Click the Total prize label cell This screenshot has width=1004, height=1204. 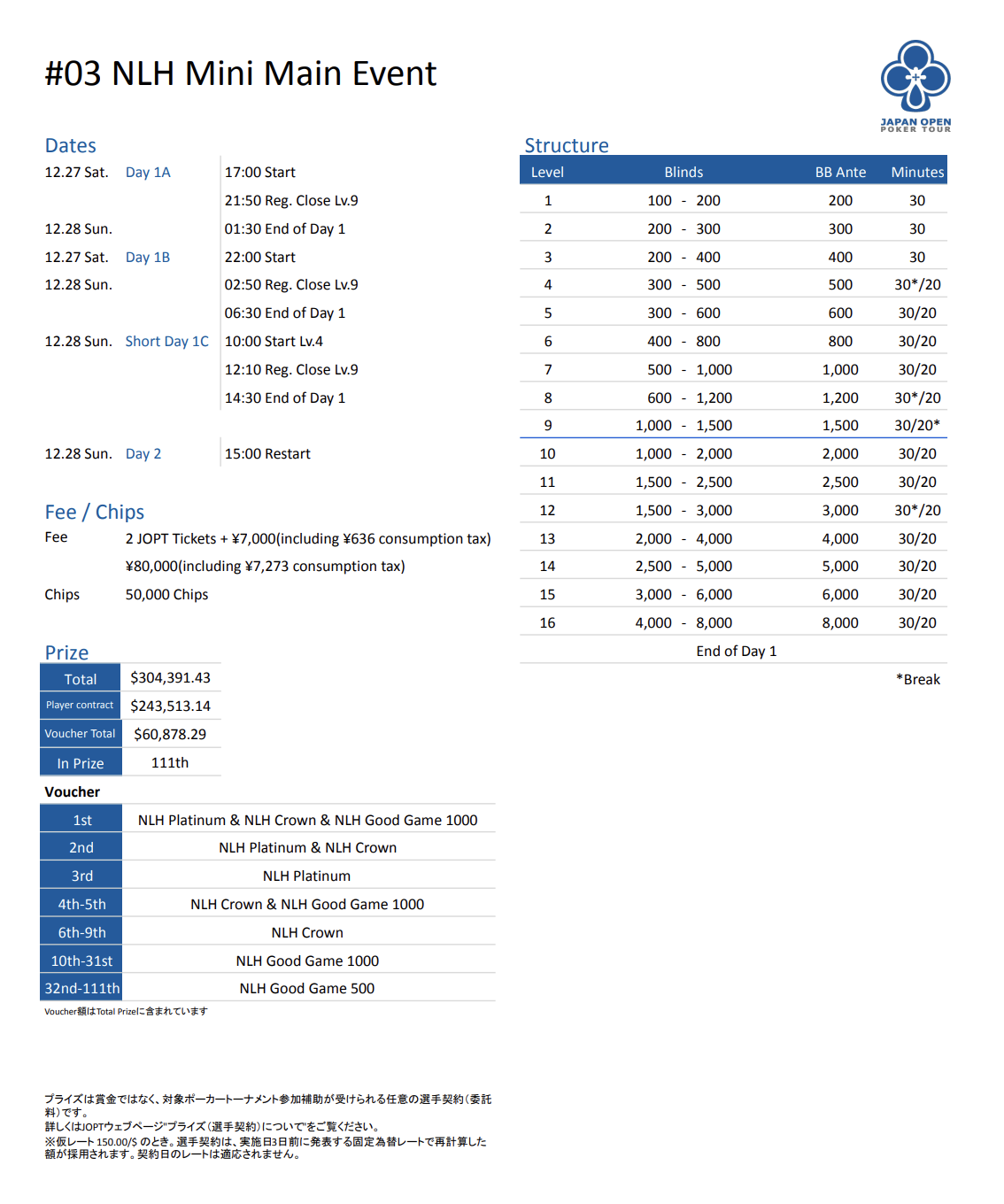pyautogui.click(x=81, y=679)
